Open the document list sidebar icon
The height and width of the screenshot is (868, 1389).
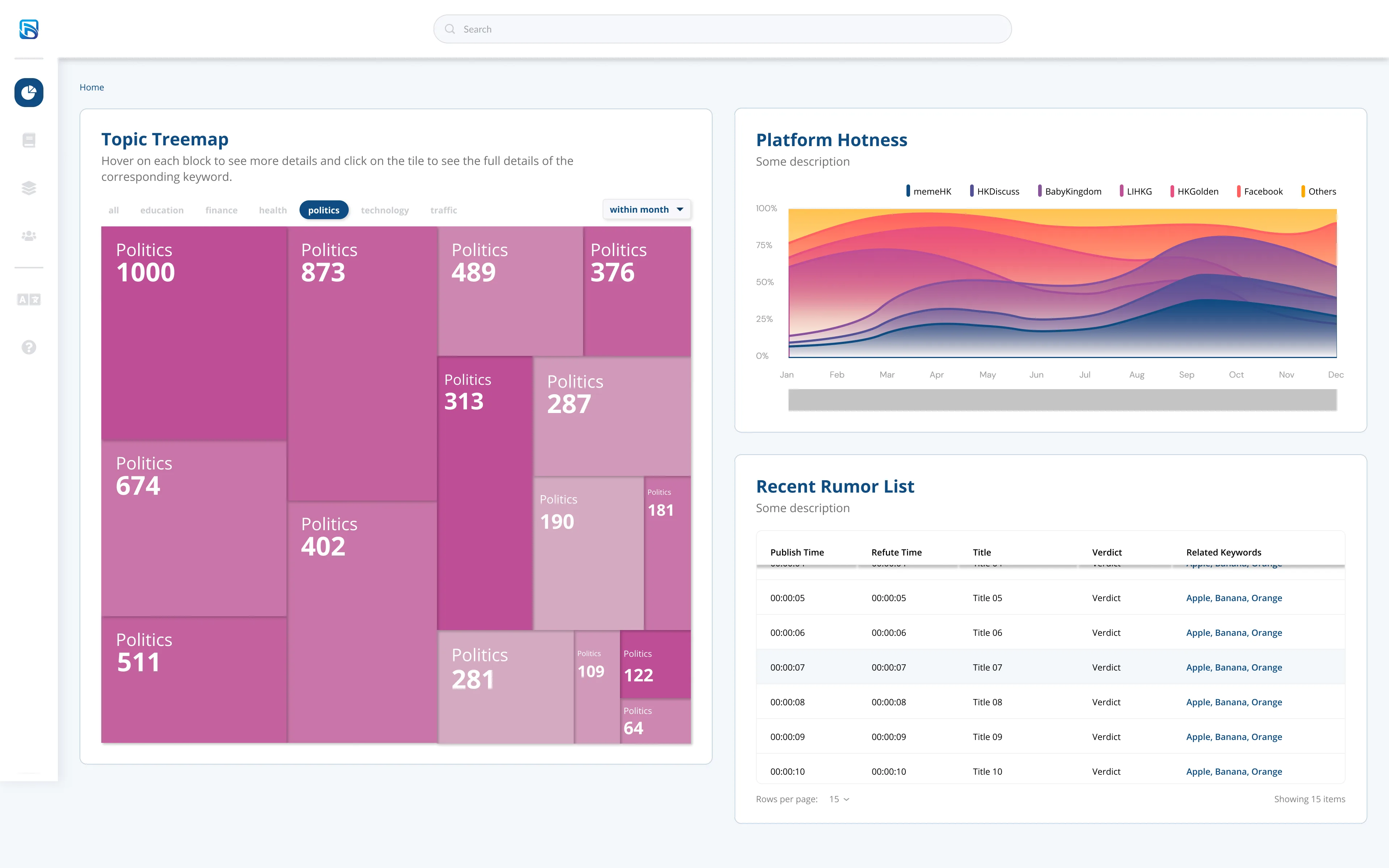[29, 140]
